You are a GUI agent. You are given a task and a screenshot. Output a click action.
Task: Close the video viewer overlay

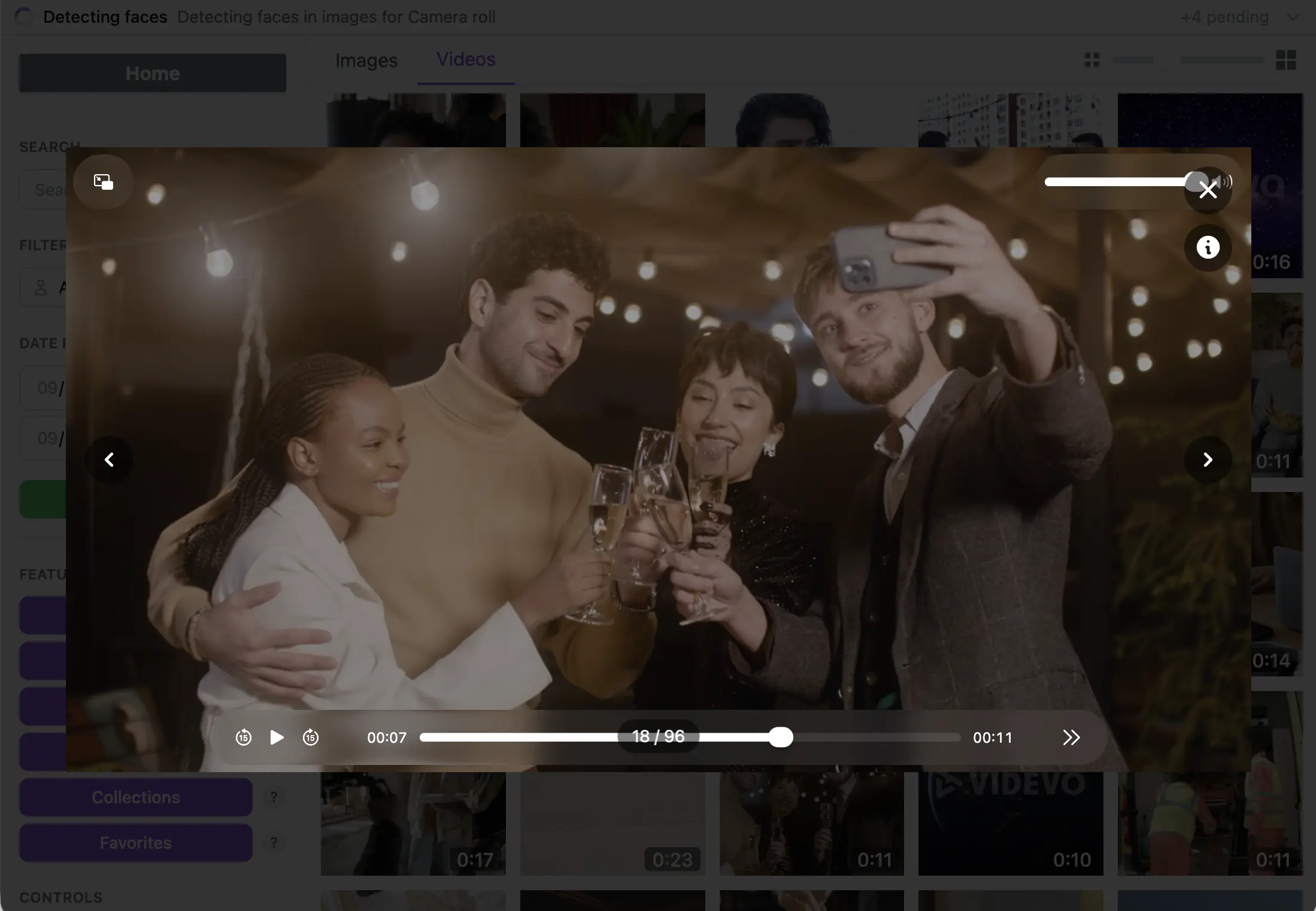tap(1208, 190)
